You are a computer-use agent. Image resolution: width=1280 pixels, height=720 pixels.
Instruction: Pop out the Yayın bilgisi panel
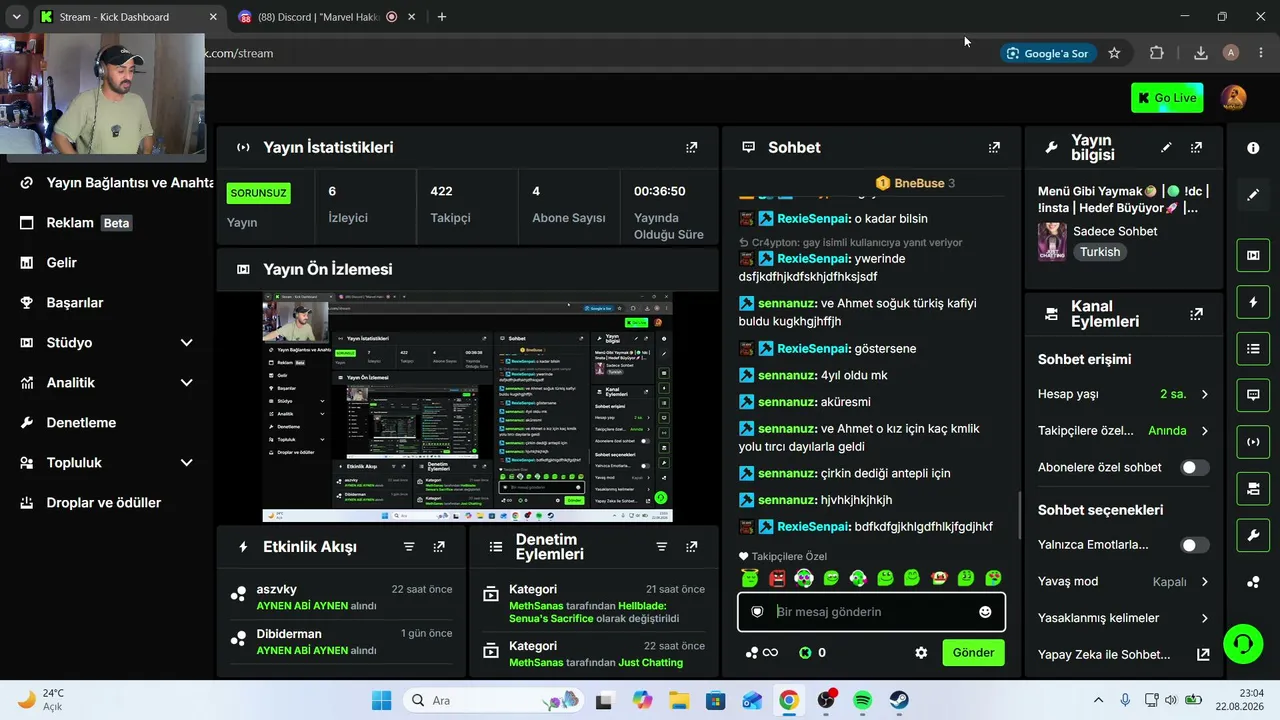(1196, 147)
